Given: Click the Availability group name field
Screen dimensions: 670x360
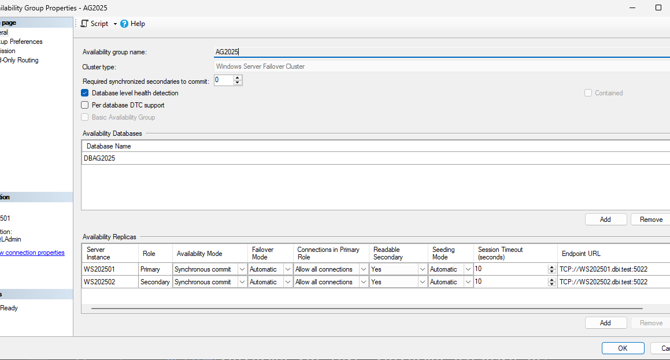Looking at the screenshot, I should [x=442, y=52].
